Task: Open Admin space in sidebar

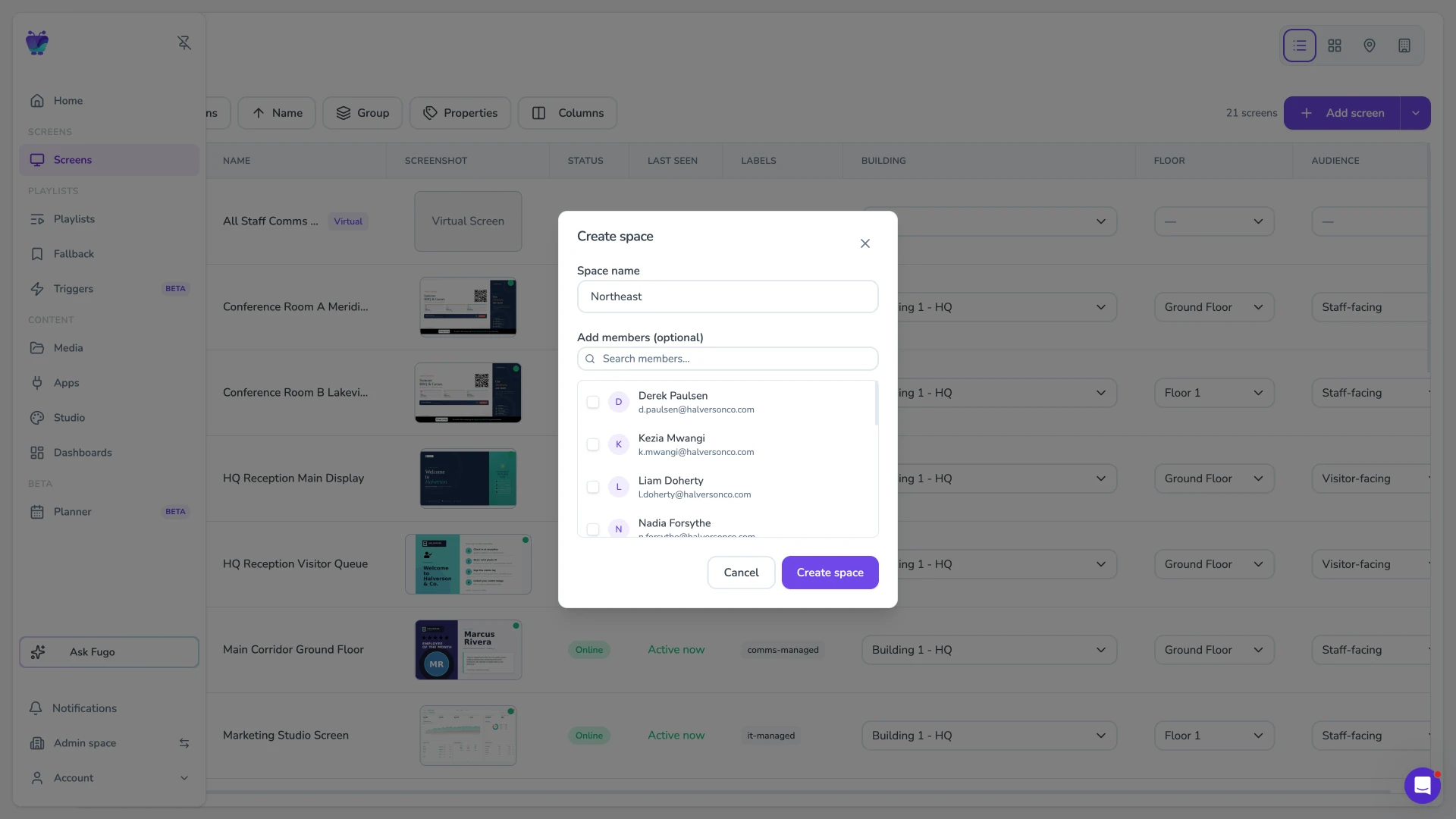Action: [x=109, y=743]
